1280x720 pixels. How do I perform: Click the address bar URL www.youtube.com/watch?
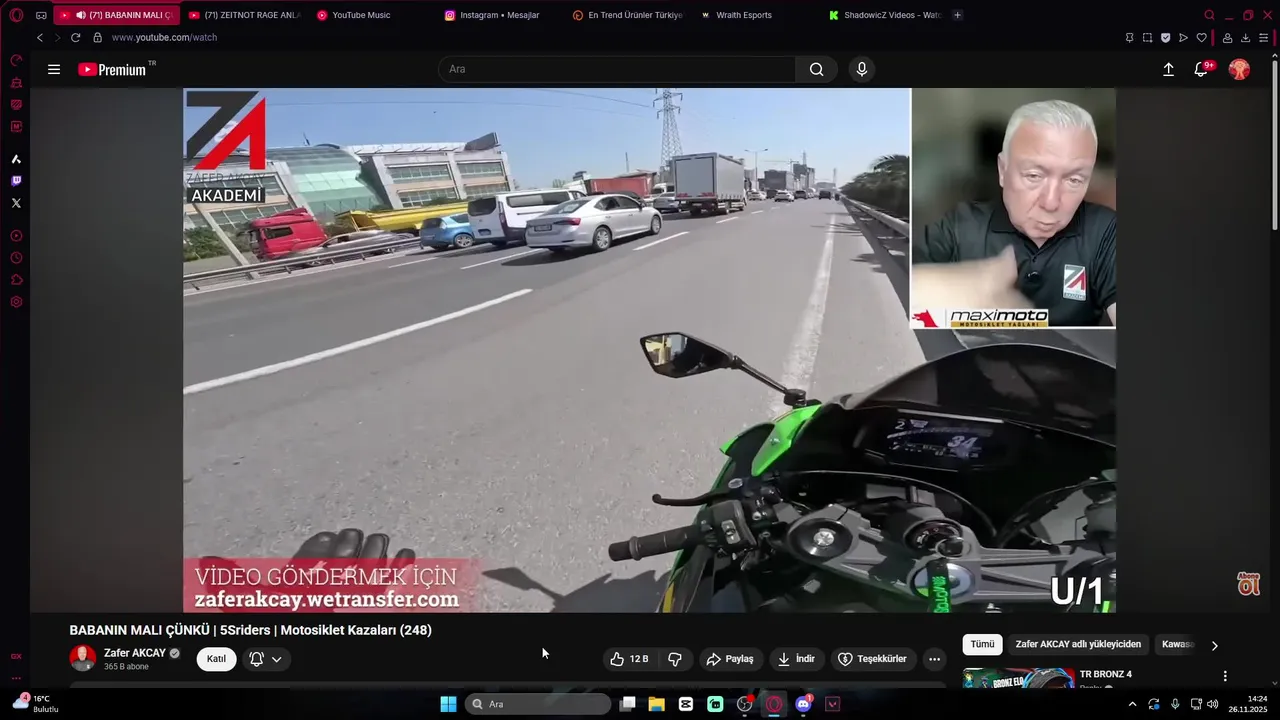164,37
